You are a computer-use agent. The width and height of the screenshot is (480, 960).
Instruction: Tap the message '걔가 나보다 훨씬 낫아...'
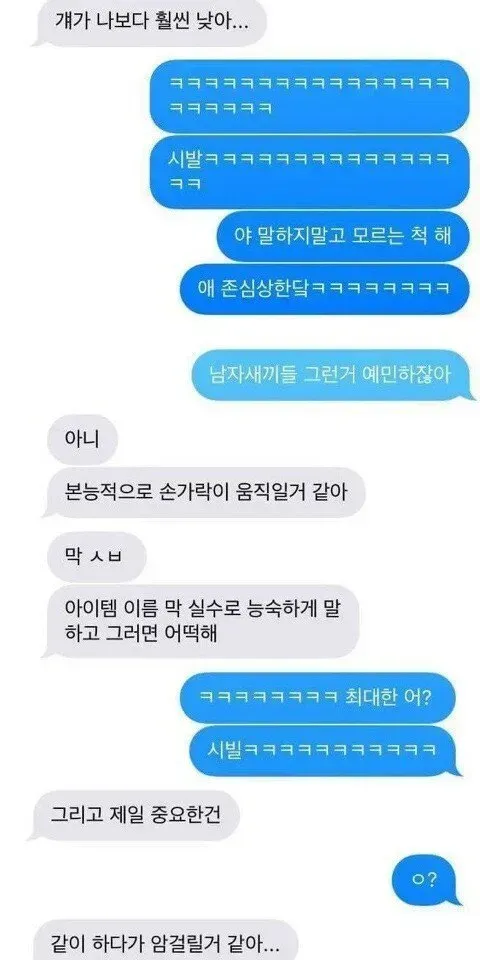[151, 23]
